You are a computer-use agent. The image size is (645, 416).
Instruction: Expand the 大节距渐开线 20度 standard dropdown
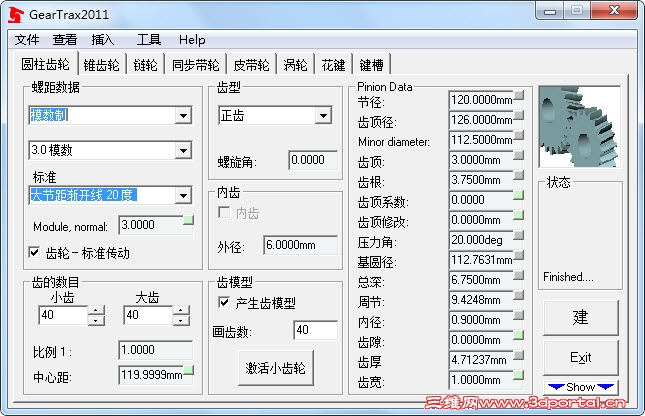(183, 195)
